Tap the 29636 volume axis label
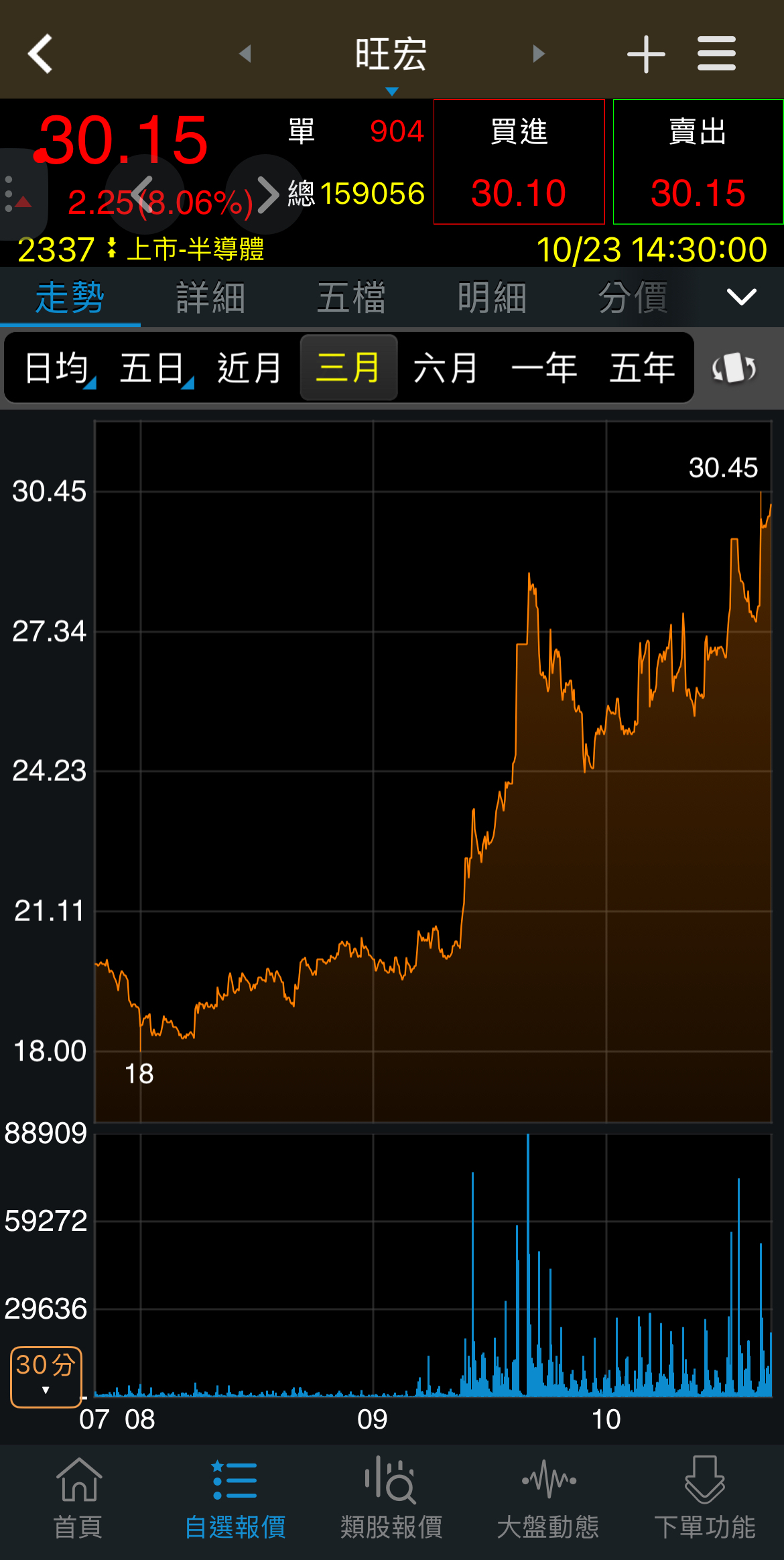 (46, 1309)
